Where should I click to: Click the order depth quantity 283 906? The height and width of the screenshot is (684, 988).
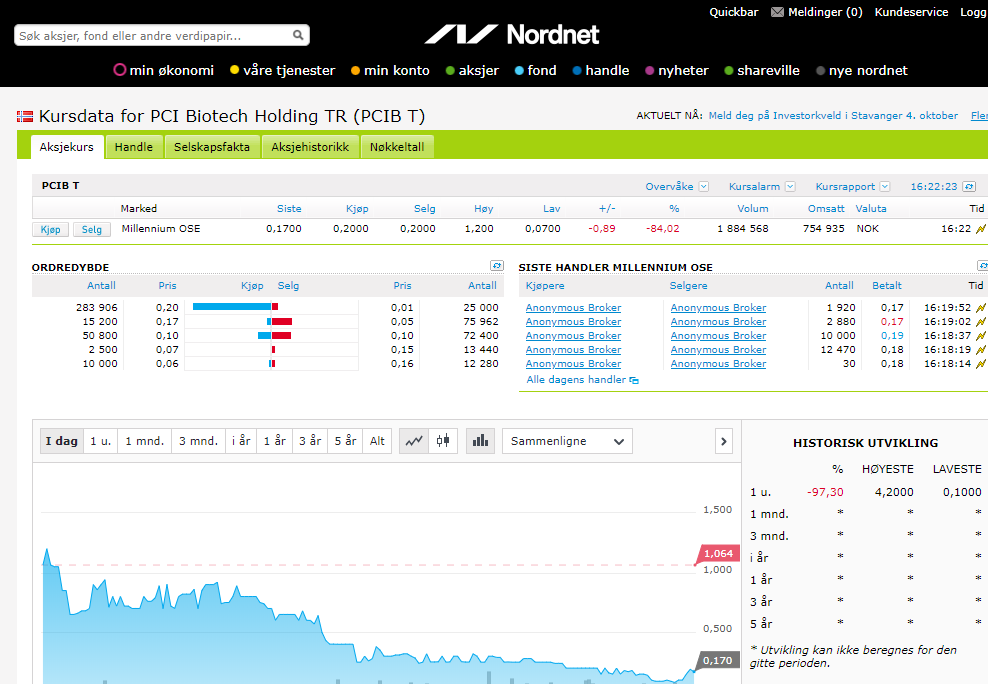[96, 307]
